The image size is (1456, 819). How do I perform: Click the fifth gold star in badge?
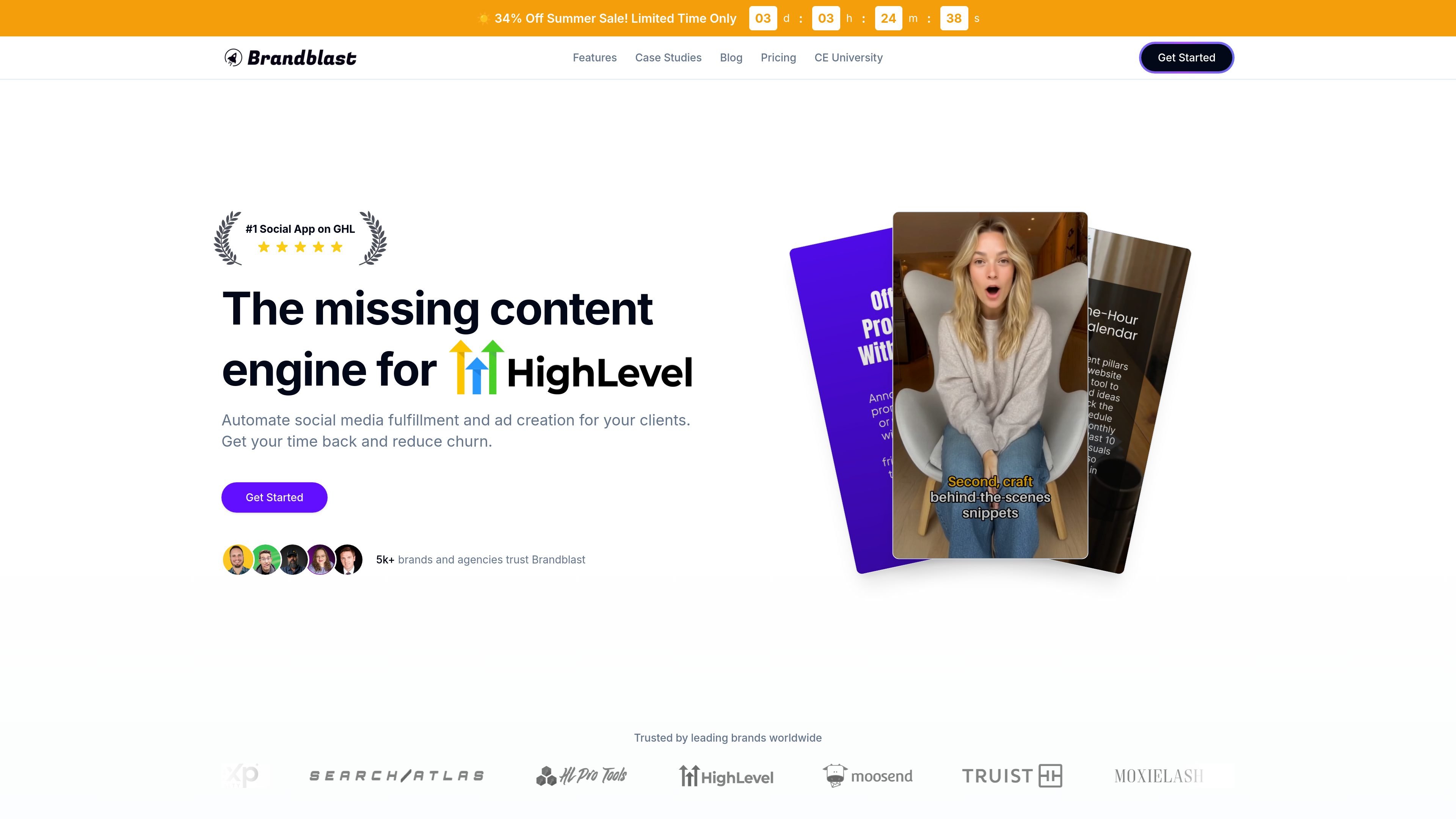(x=337, y=247)
